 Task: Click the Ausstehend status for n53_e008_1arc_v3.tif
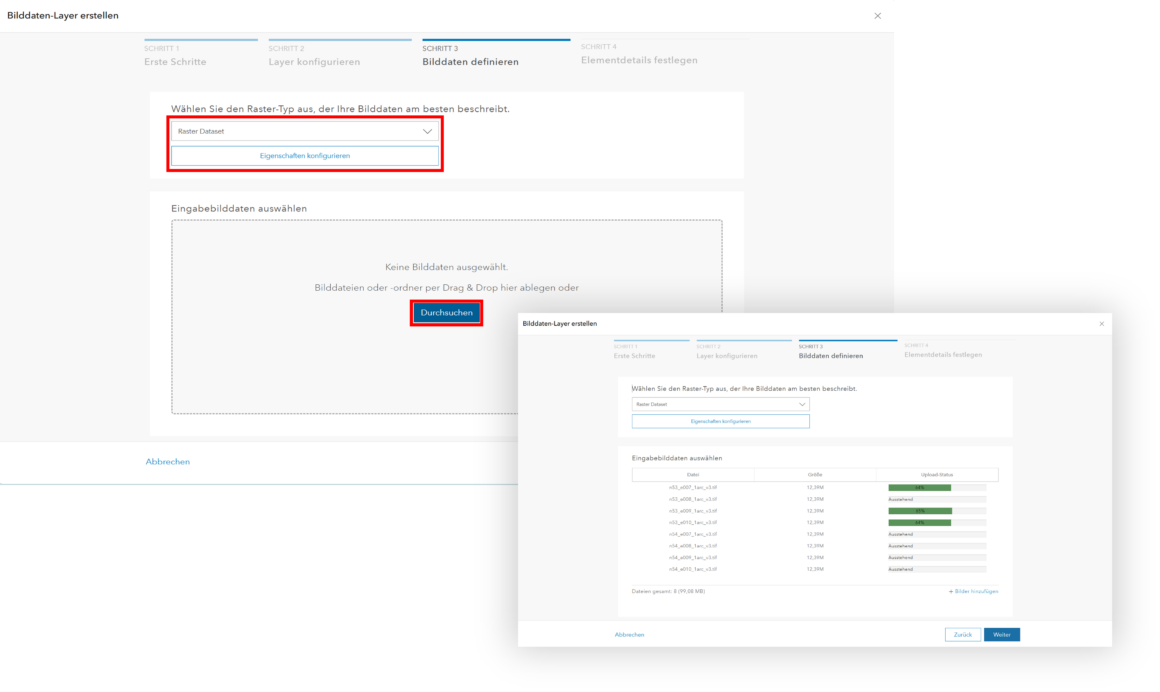(x=901, y=499)
